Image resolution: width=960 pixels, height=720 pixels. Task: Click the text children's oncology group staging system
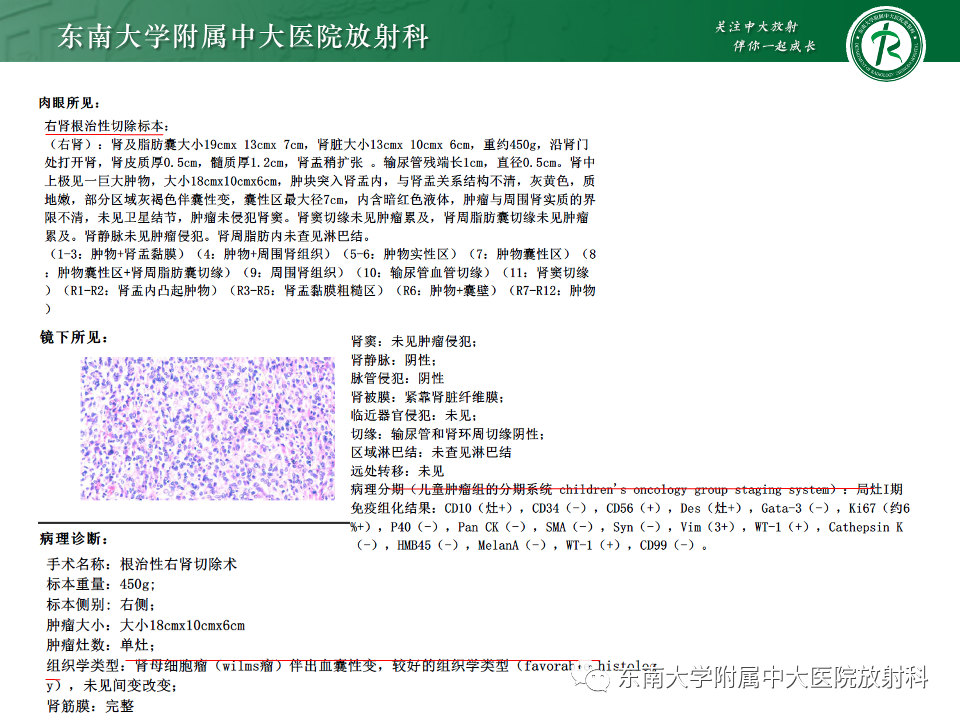click(x=694, y=490)
